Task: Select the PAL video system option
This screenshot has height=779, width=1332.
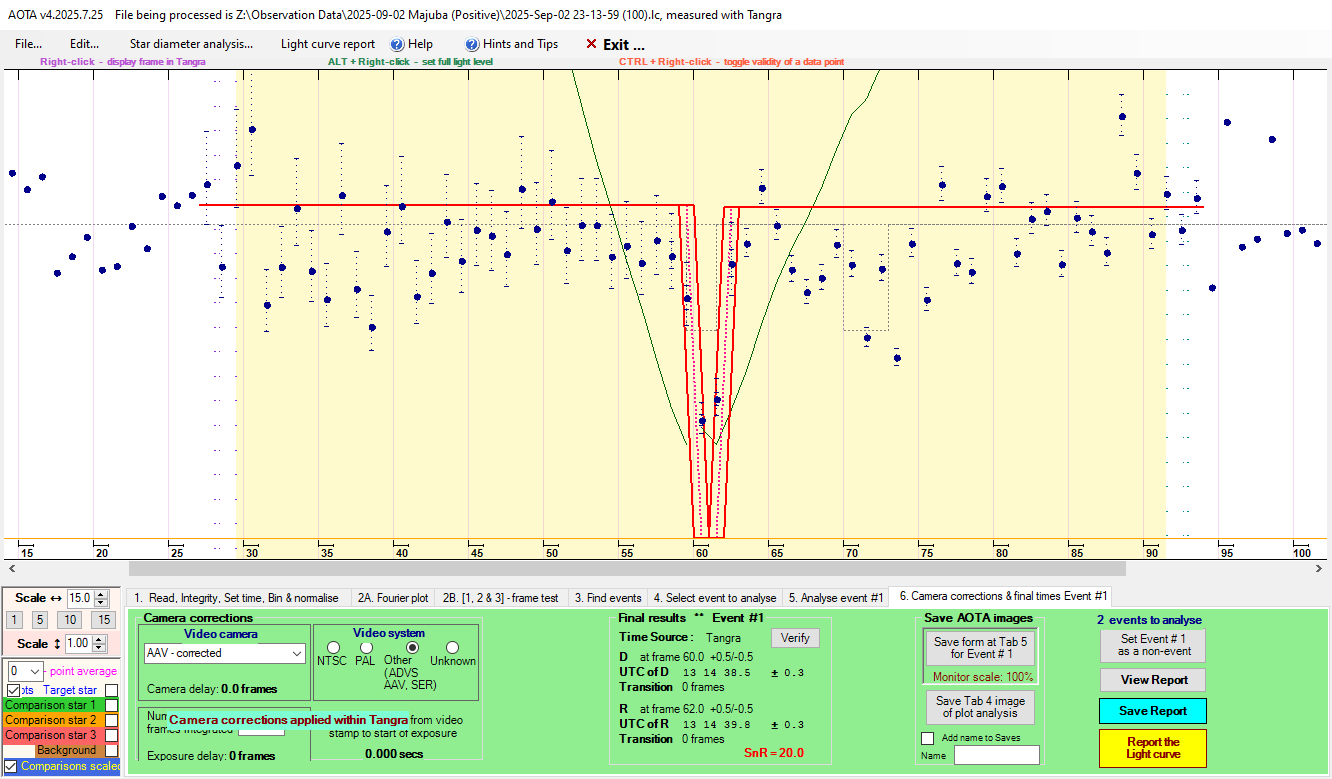Action: [x=366, y=648]
